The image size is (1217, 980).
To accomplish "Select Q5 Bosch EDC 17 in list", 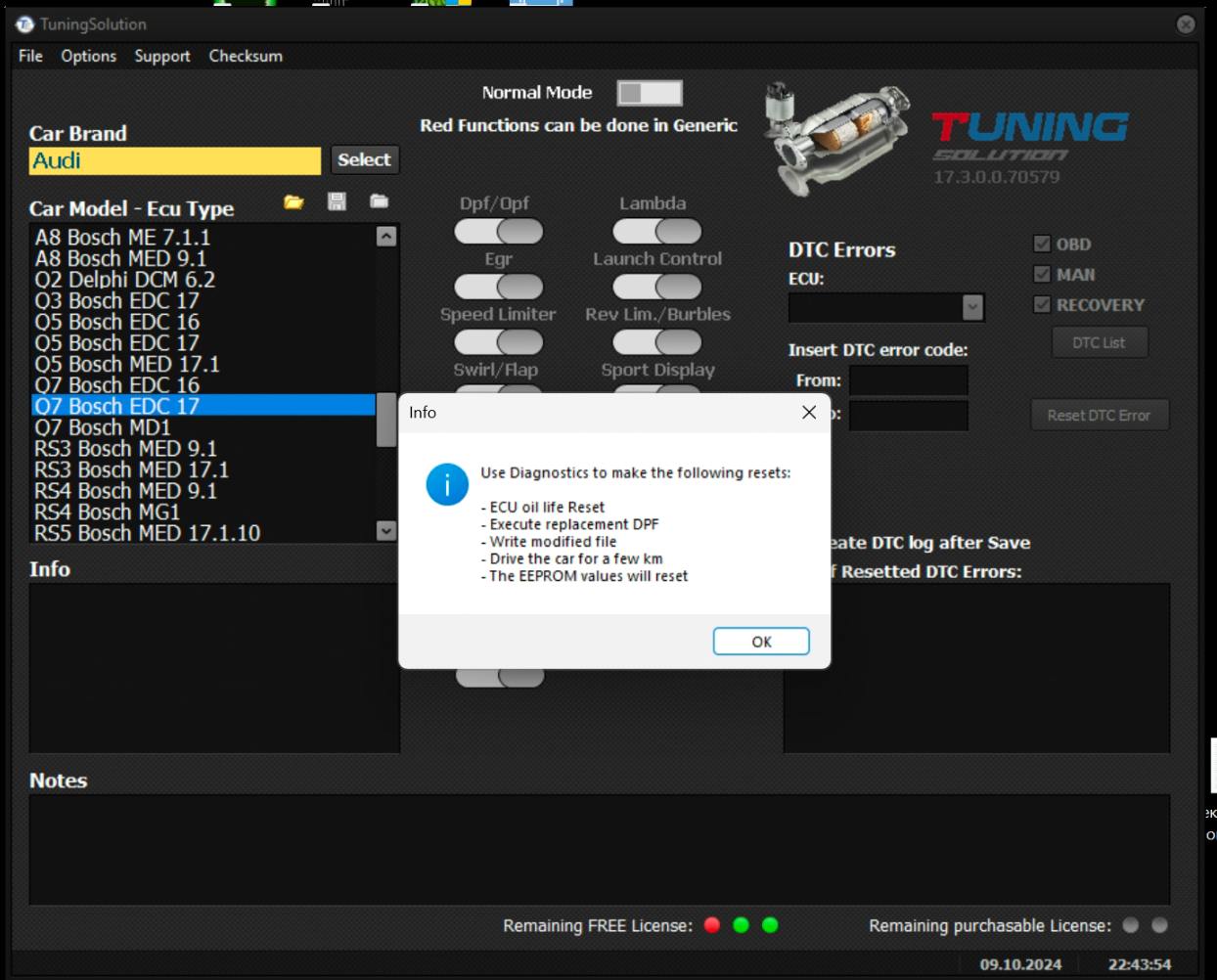I will tap(203, 343).
